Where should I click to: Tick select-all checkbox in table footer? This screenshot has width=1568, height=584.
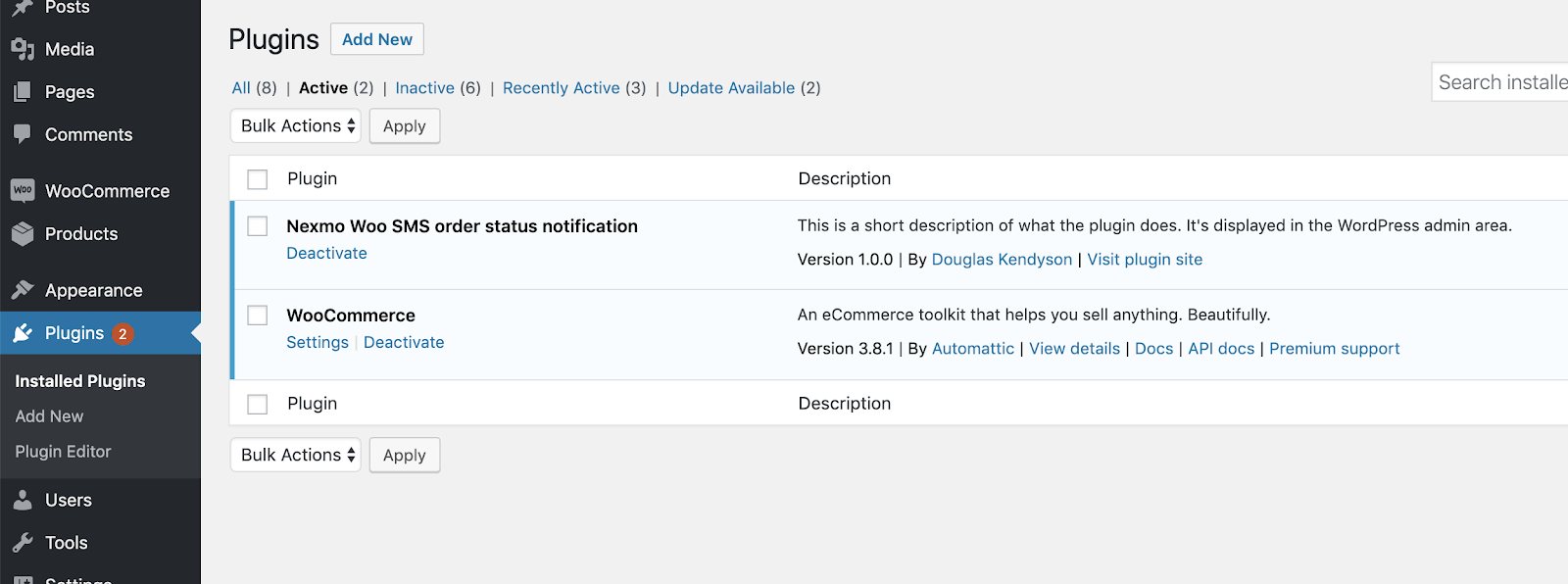pos(258,404)
